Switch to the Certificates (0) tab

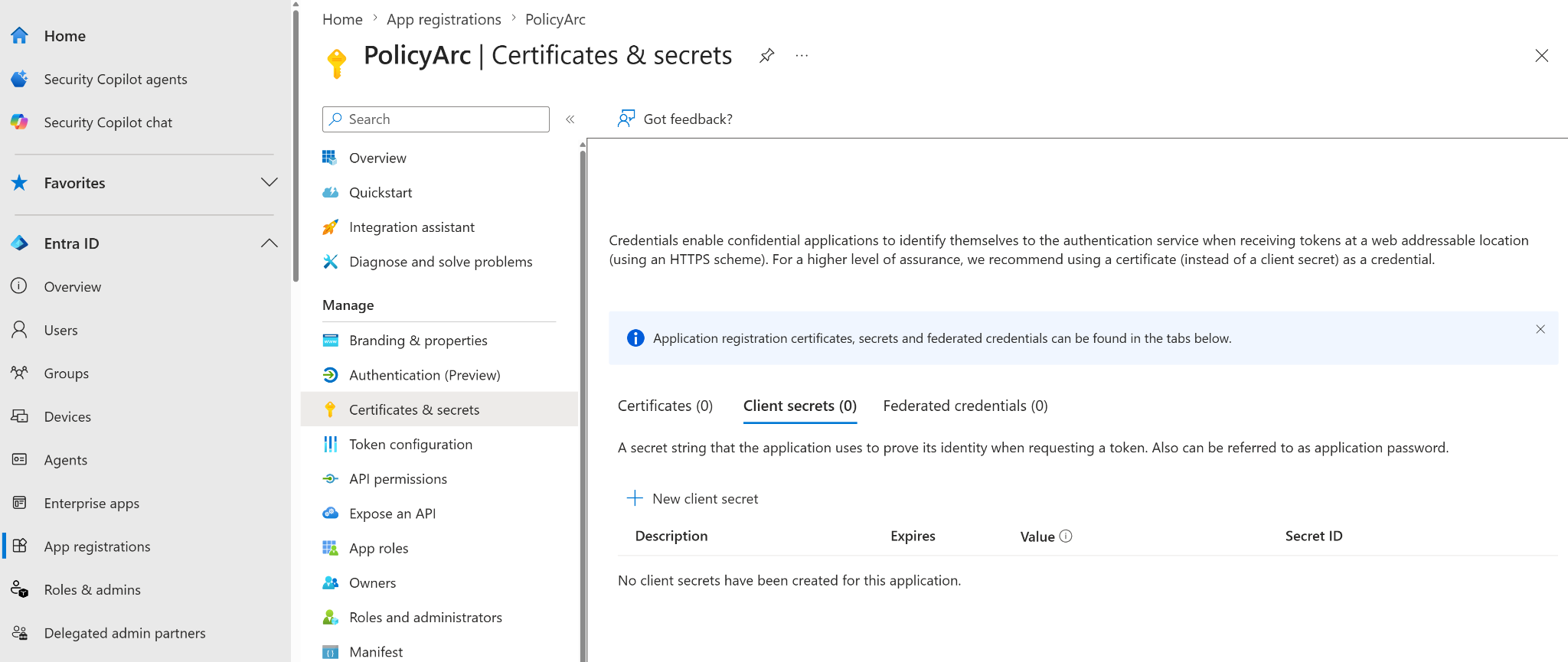665,406
